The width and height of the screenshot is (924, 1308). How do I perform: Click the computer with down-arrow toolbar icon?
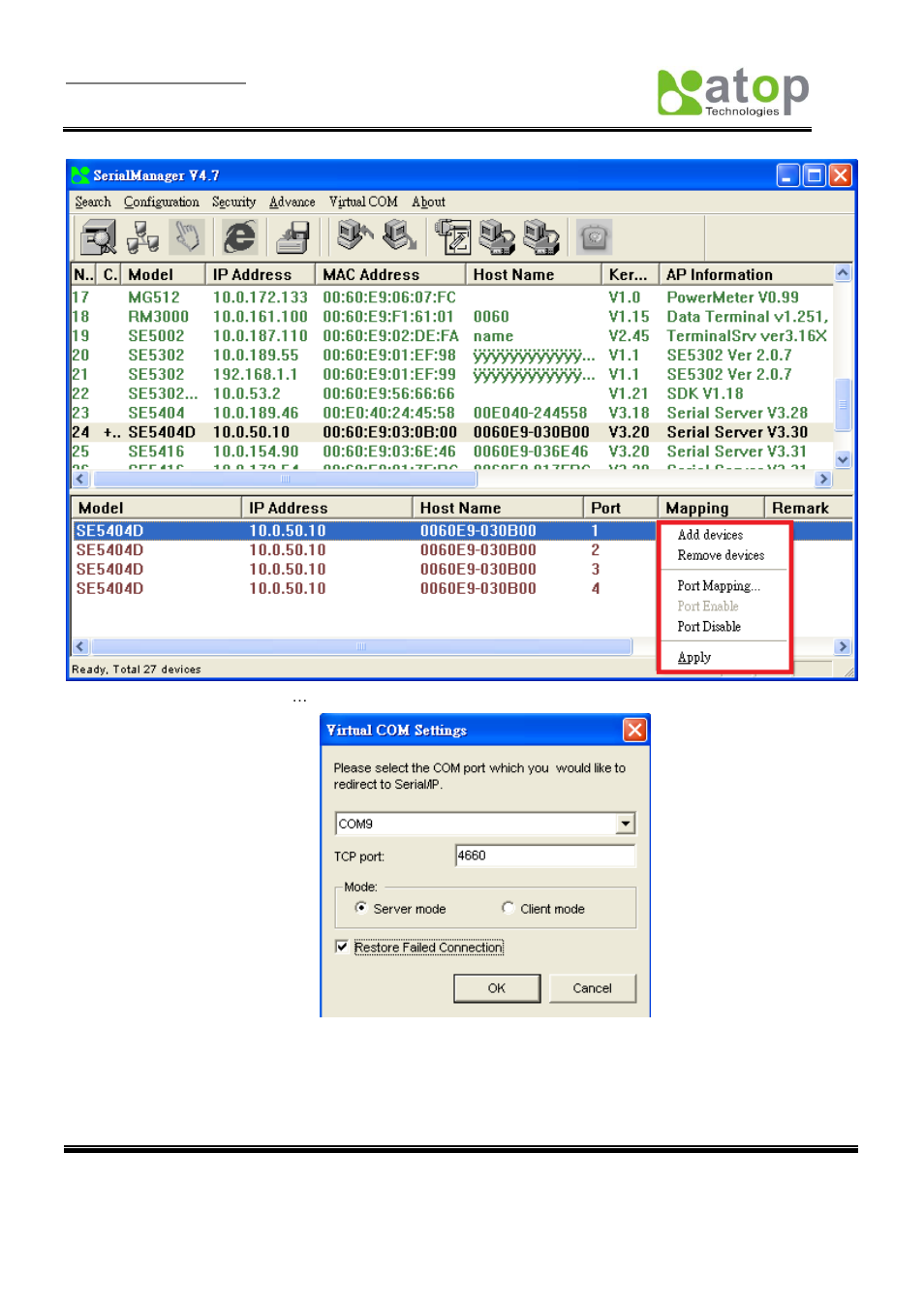pos(399,236)
